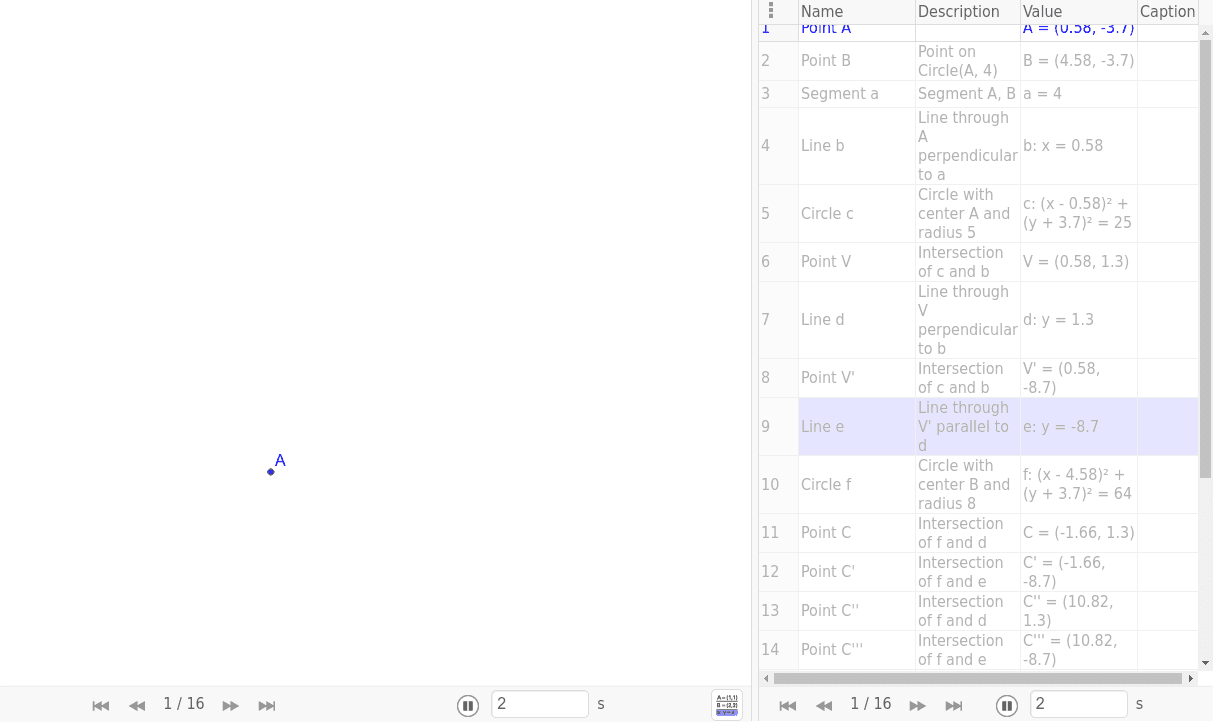Click the Name column header
This screenshot has width=1215, height=723.
pos(857,12)
